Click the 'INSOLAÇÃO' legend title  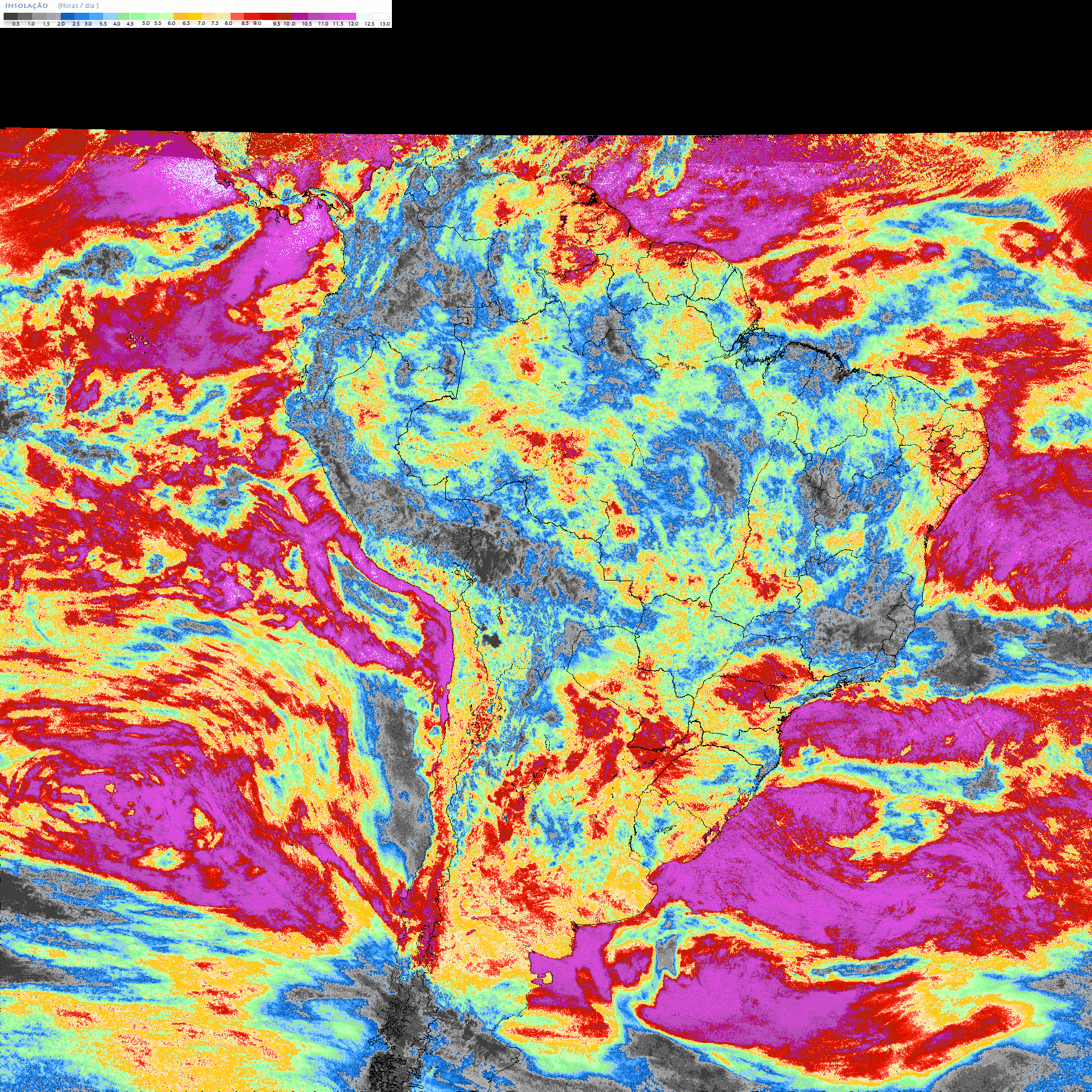click(x=27, y=5)
